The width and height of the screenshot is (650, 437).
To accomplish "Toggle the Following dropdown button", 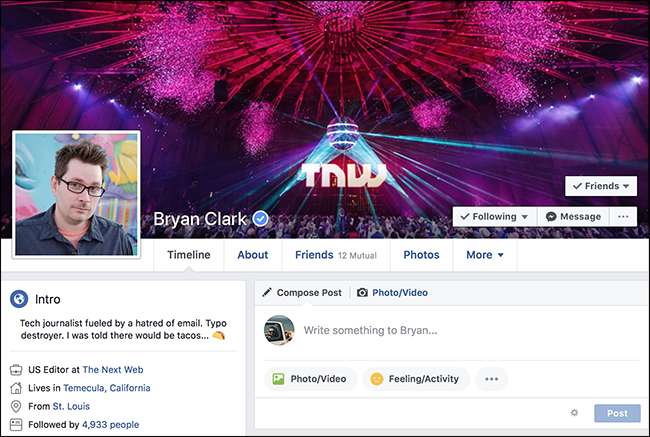I will point(495,216).
